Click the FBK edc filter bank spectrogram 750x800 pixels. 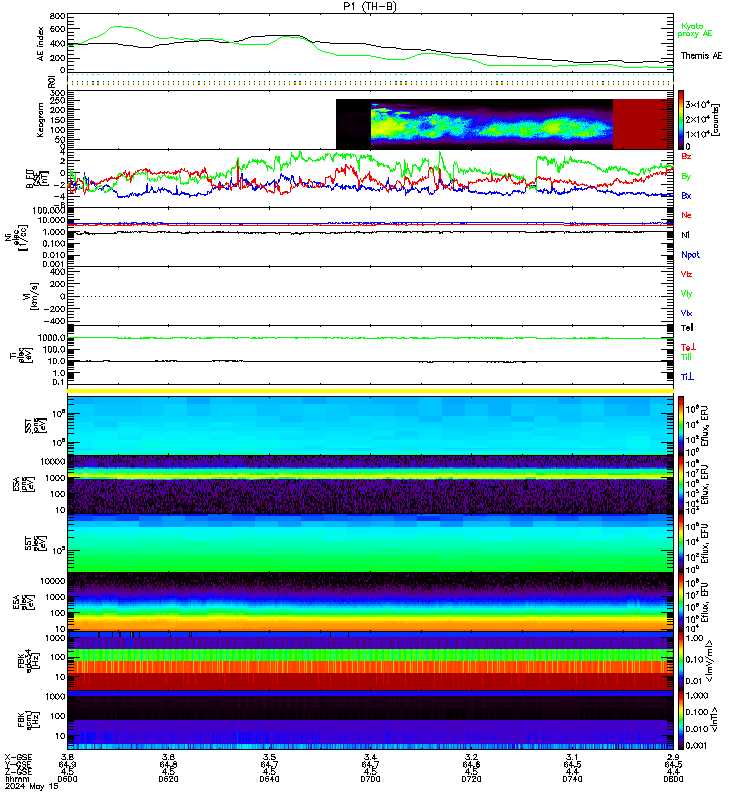pyautogui.click(x=370, y=661)
